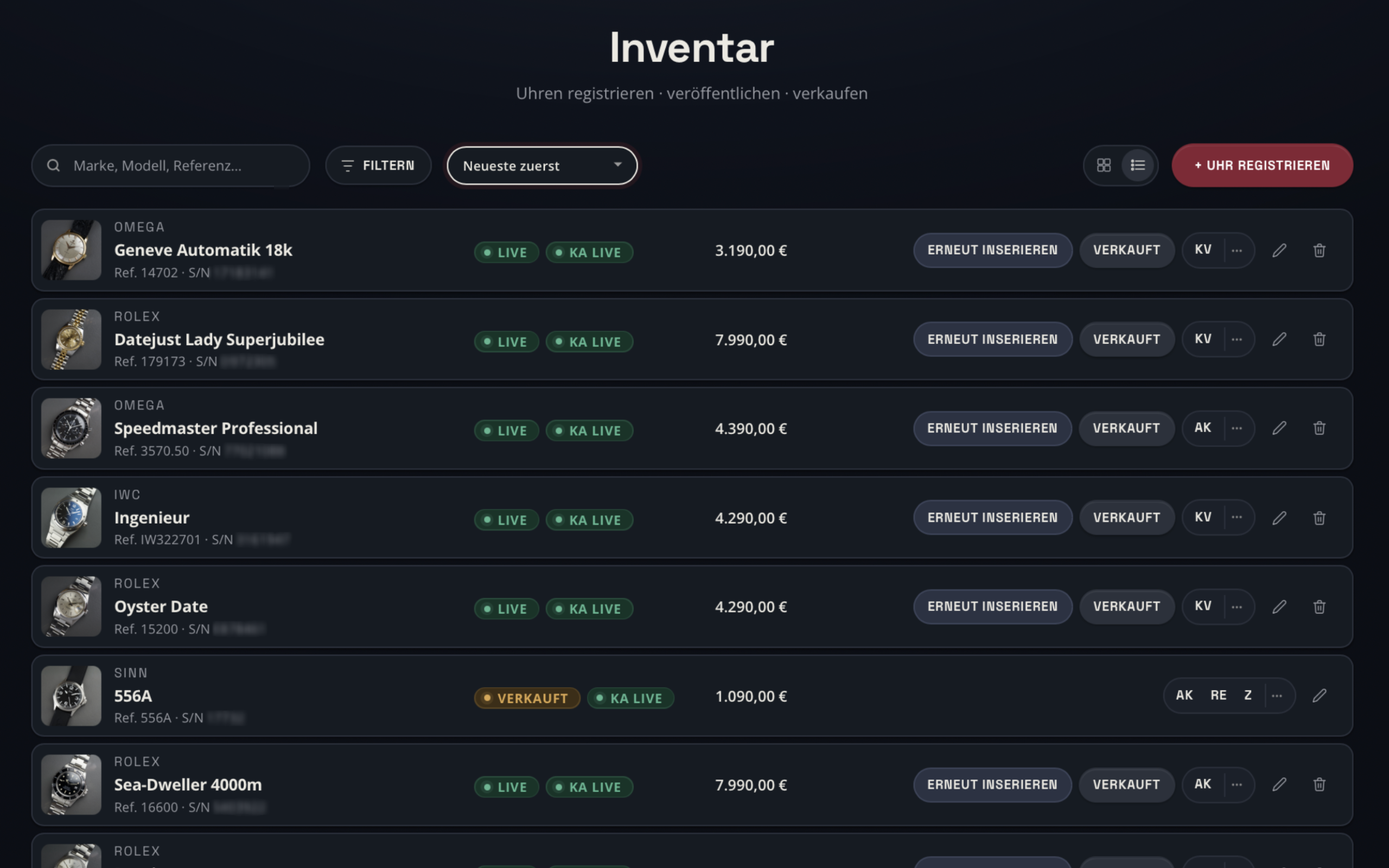The image size is (1389, 868).
Task: Expand the three-dot menu on Sinn 556A row
Action: [x=1277, y=696]
